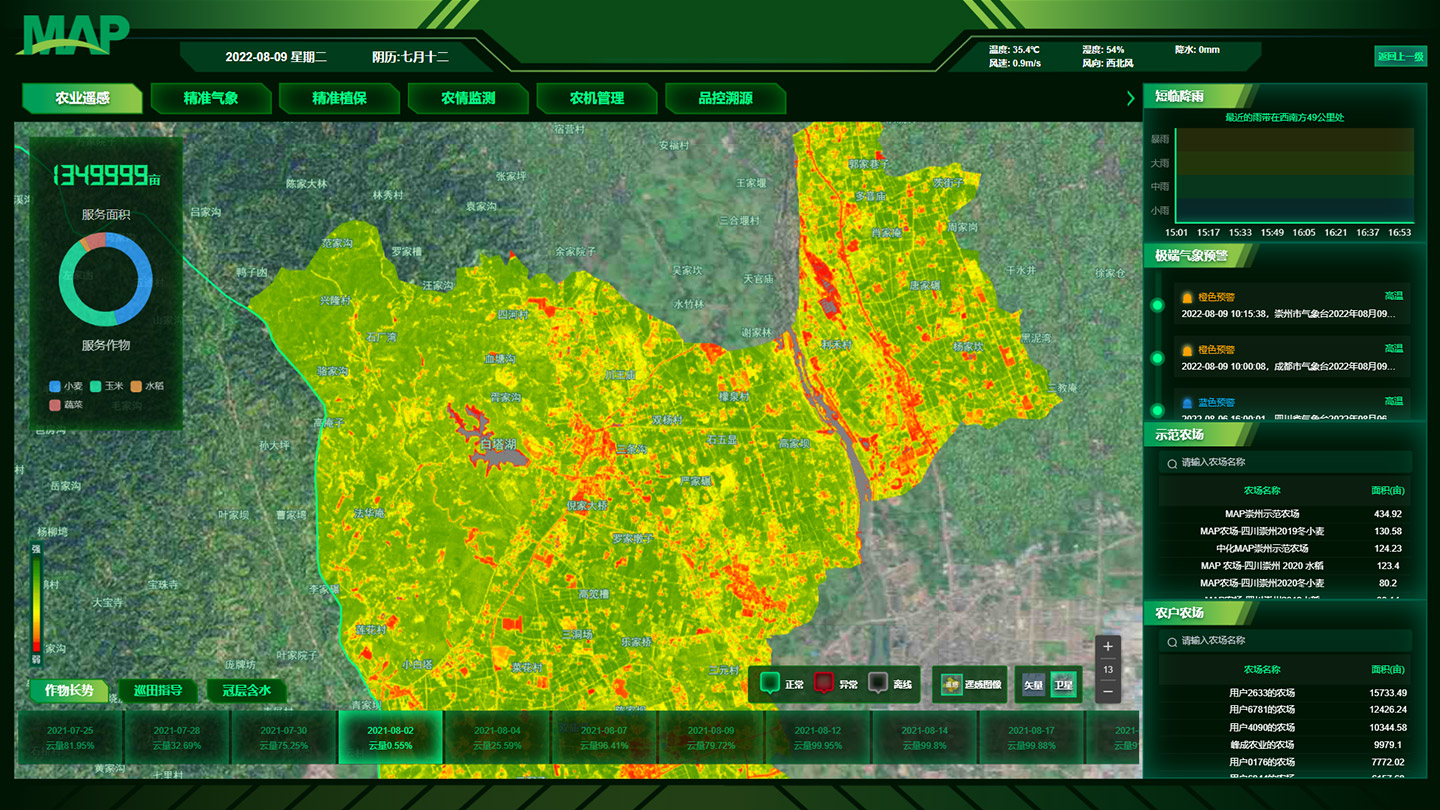Open the 品控溯源 tab
The width and height of the screenshot is (1440, 810).
click(x=725, y=98)
